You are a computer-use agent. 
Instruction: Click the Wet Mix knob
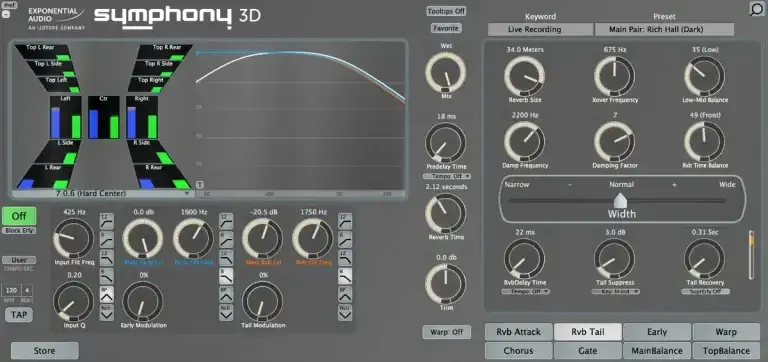[x=446, y=72]
